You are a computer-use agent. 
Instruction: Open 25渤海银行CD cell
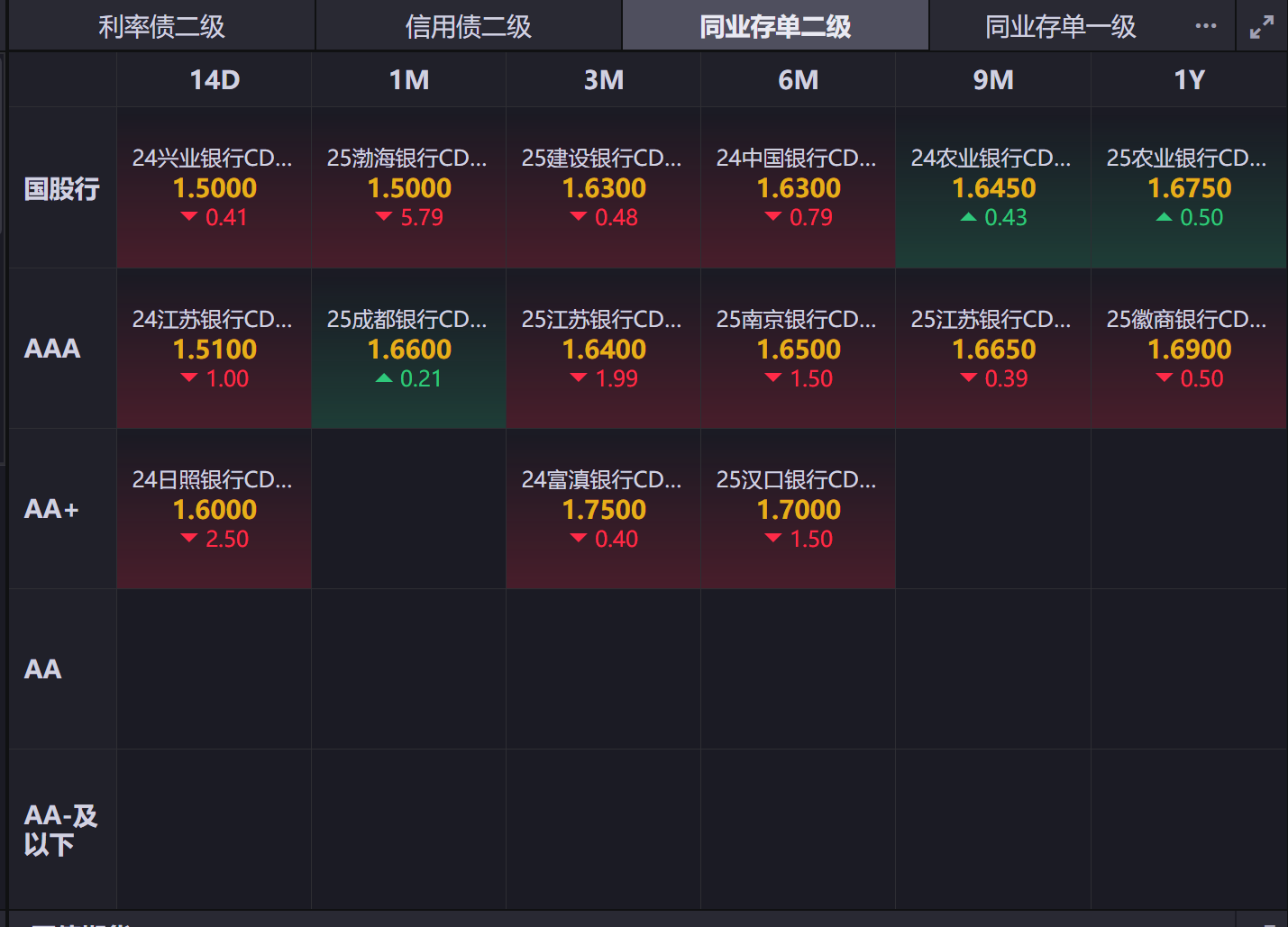[x=409, y=187]
